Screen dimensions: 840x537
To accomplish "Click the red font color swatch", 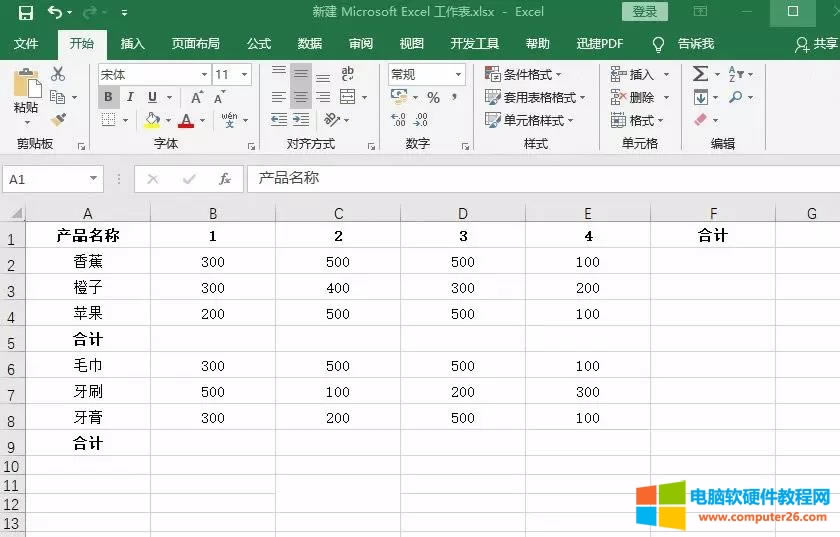I will click(185, 120).
